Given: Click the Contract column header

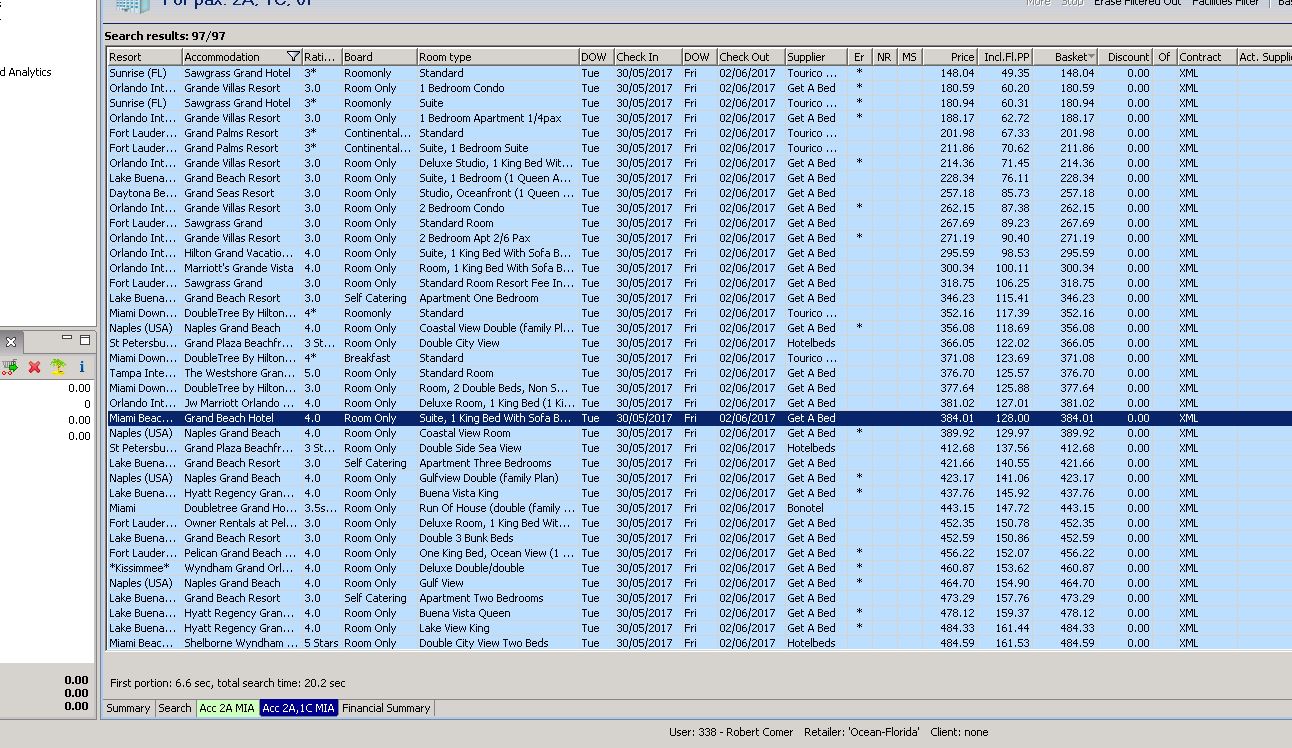Looking at the screenshot, I should [x=1206, y=57].
